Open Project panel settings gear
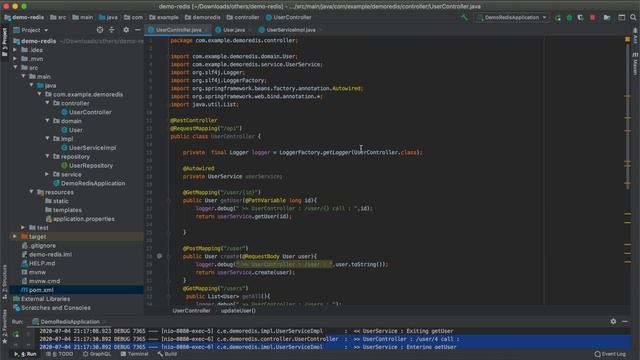 126,30
